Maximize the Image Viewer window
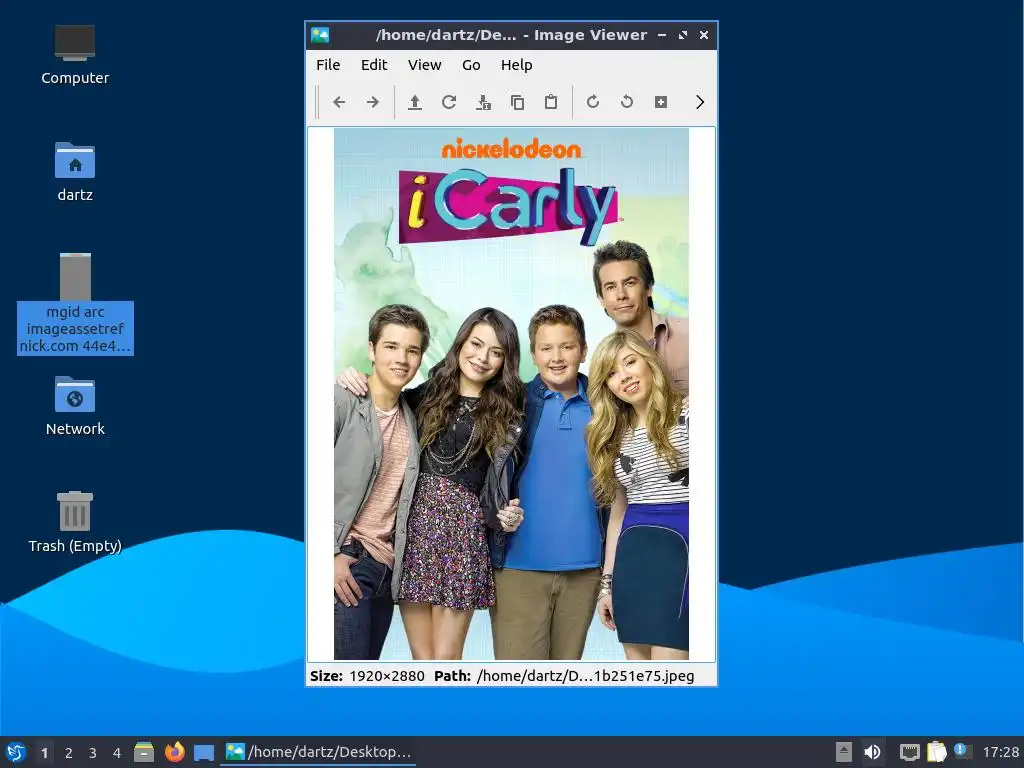The height and width of the screenshot is (768, 1024). (682, 35)
